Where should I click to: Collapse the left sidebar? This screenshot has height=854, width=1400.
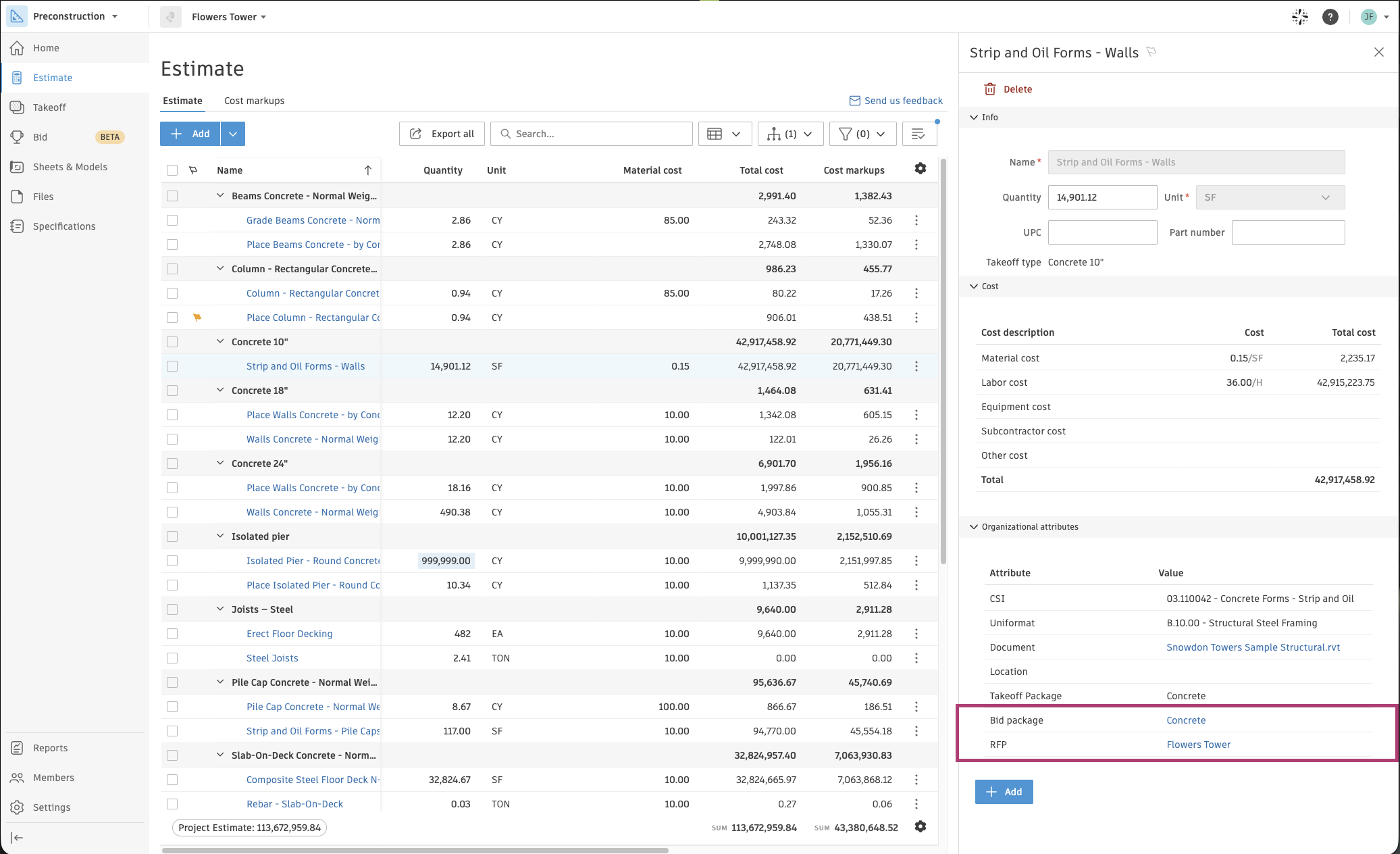pos(18,838)
